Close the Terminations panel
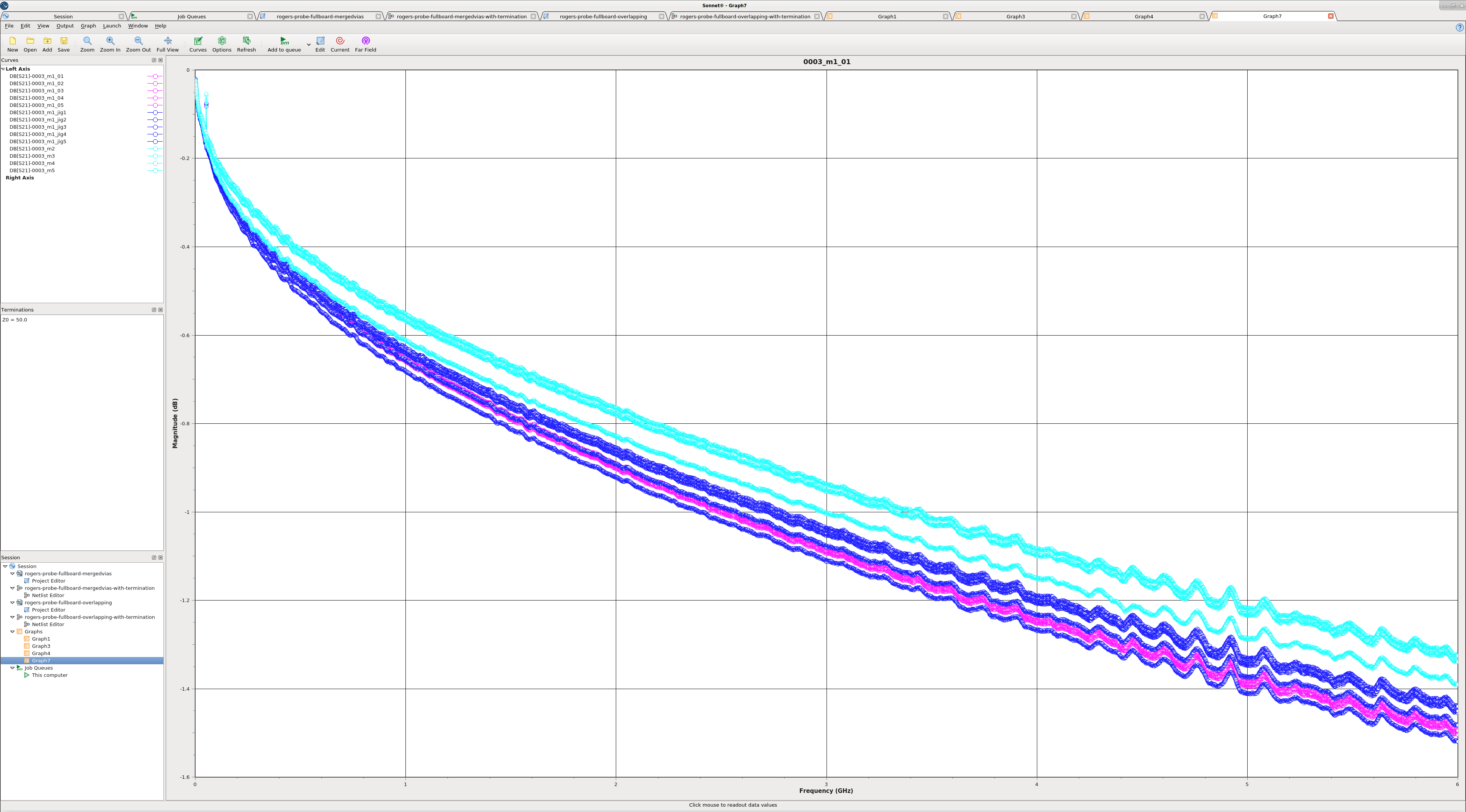The image size is (1466, 812). coord(160,310)
